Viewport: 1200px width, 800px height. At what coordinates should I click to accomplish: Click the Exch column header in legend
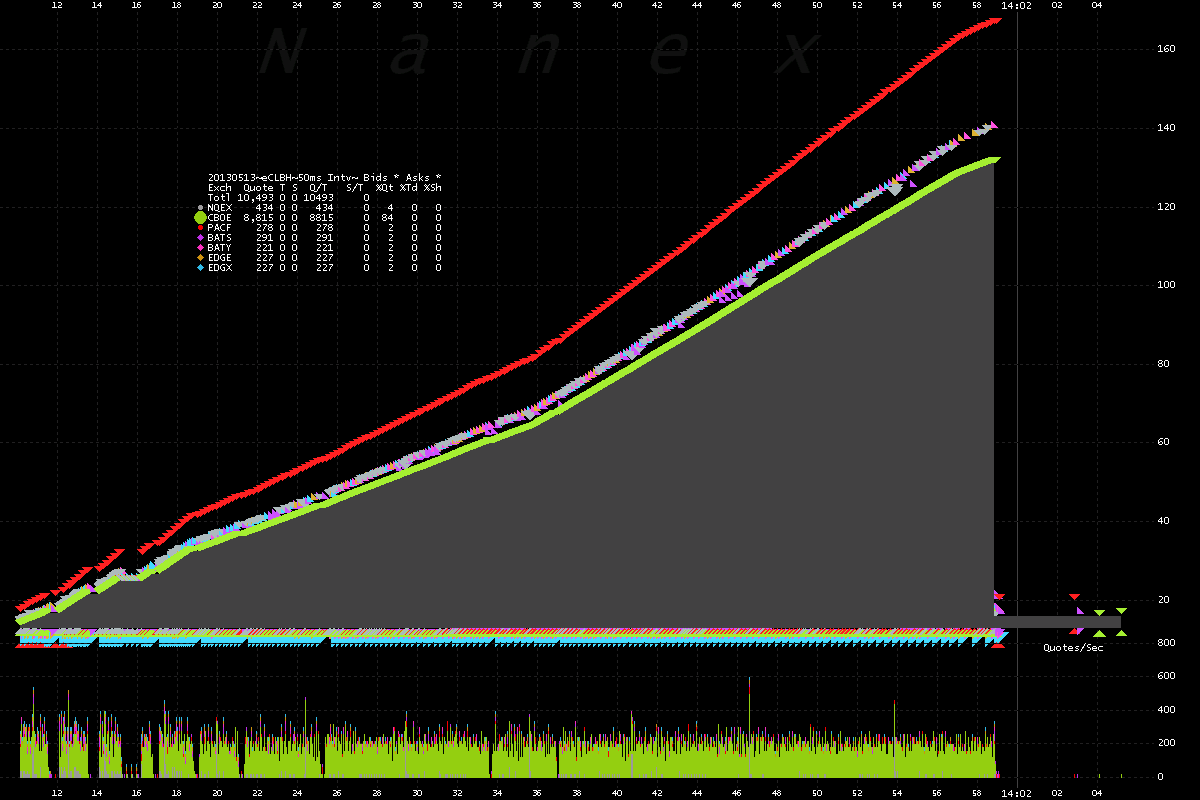pos(219,187)
